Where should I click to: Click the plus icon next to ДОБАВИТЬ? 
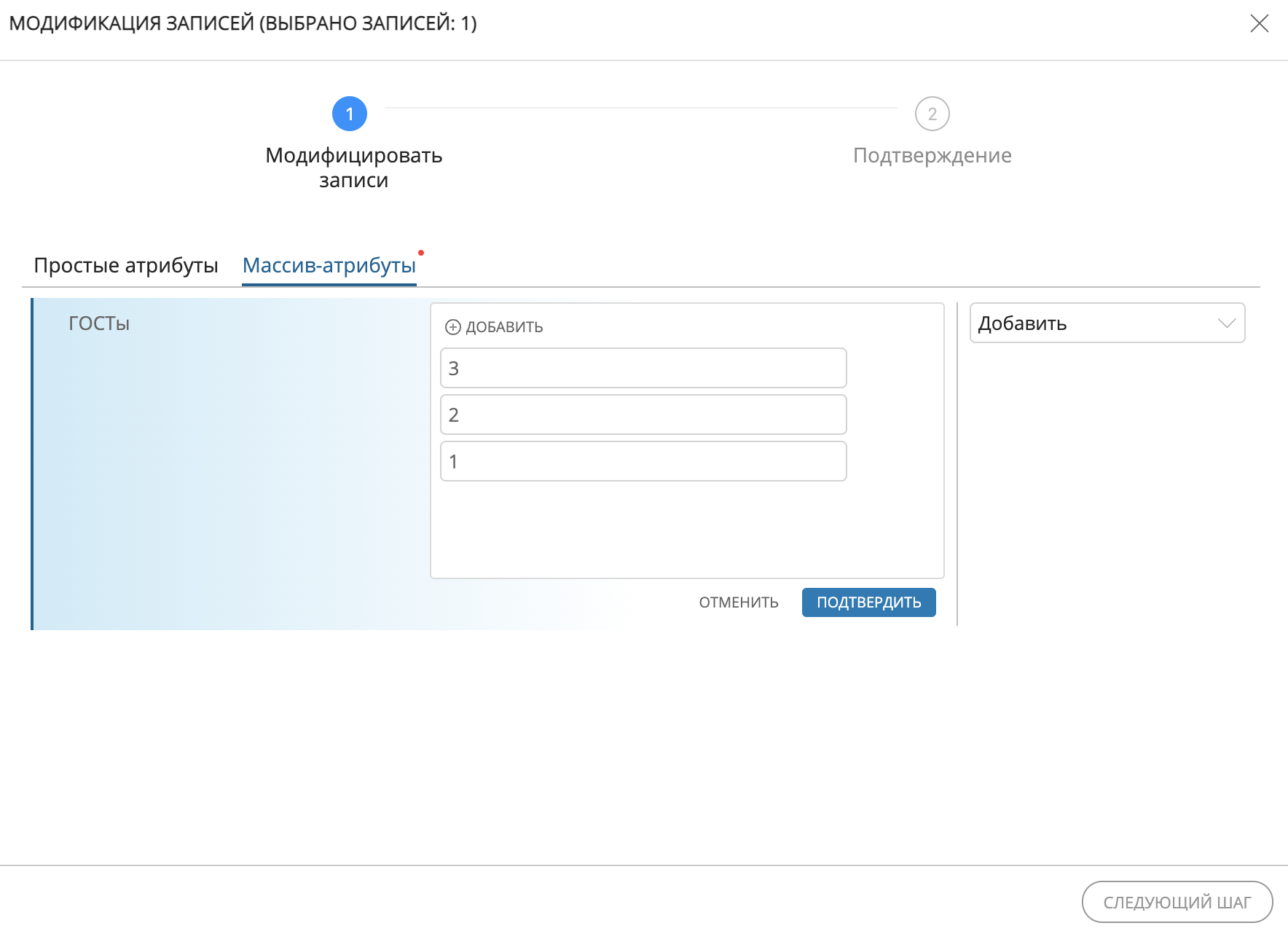[452, 327]
